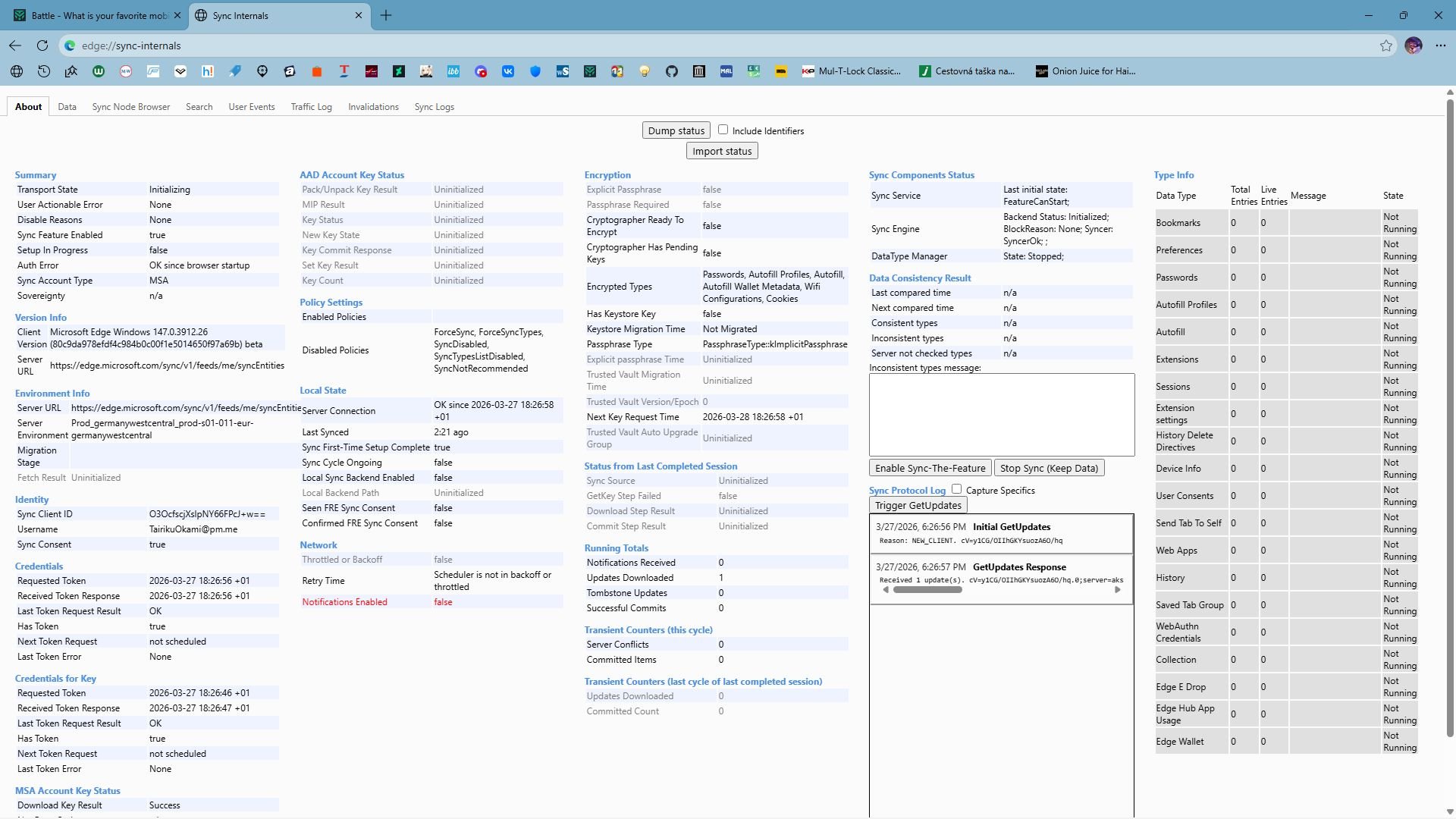
Task: Open the VK bookmark
Action: pos(508,71)
